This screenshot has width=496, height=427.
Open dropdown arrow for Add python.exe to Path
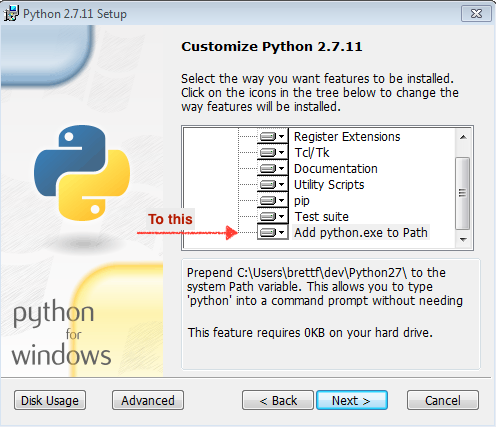pos(282,233)
